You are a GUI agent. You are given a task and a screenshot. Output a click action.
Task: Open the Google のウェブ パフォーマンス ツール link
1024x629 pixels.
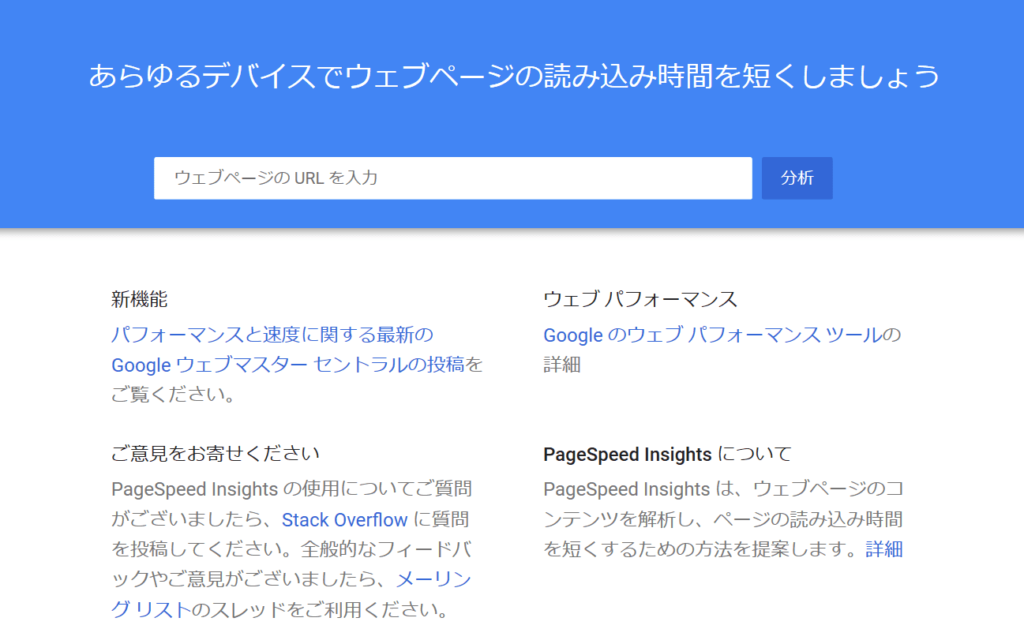tap(712, 335)
